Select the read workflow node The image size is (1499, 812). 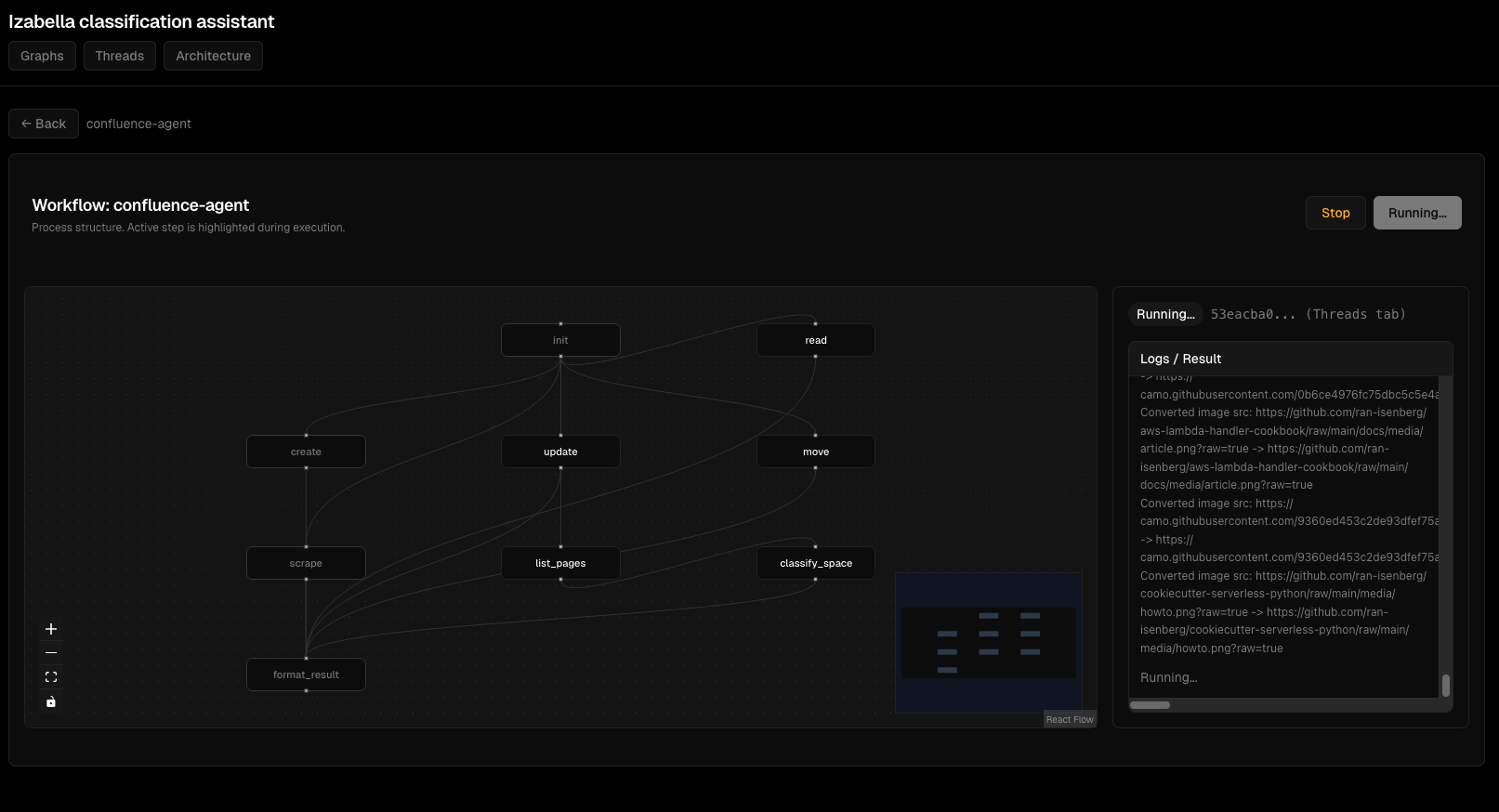(815, 340)
